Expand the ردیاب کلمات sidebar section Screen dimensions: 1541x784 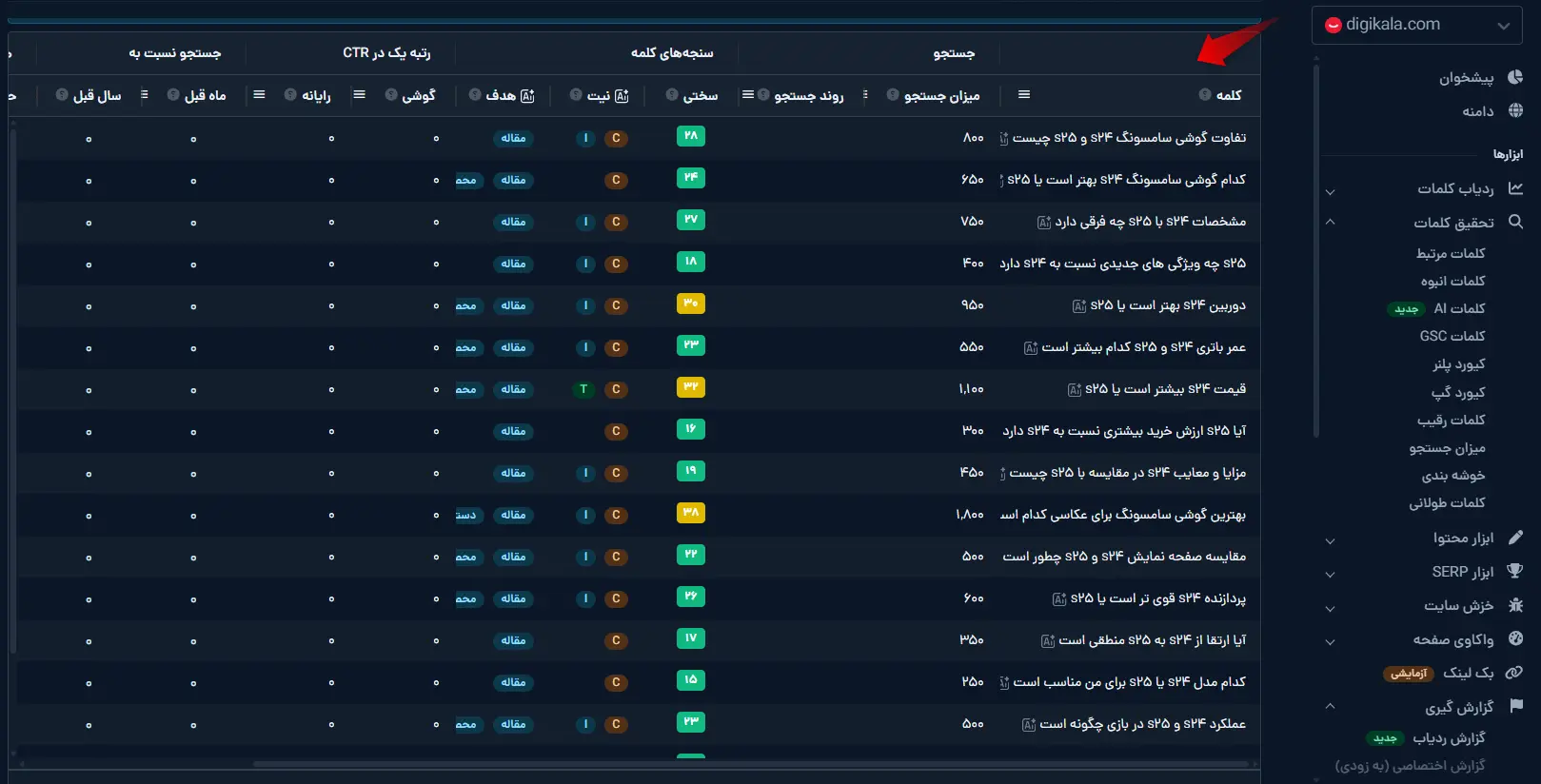coord(1330,191)
